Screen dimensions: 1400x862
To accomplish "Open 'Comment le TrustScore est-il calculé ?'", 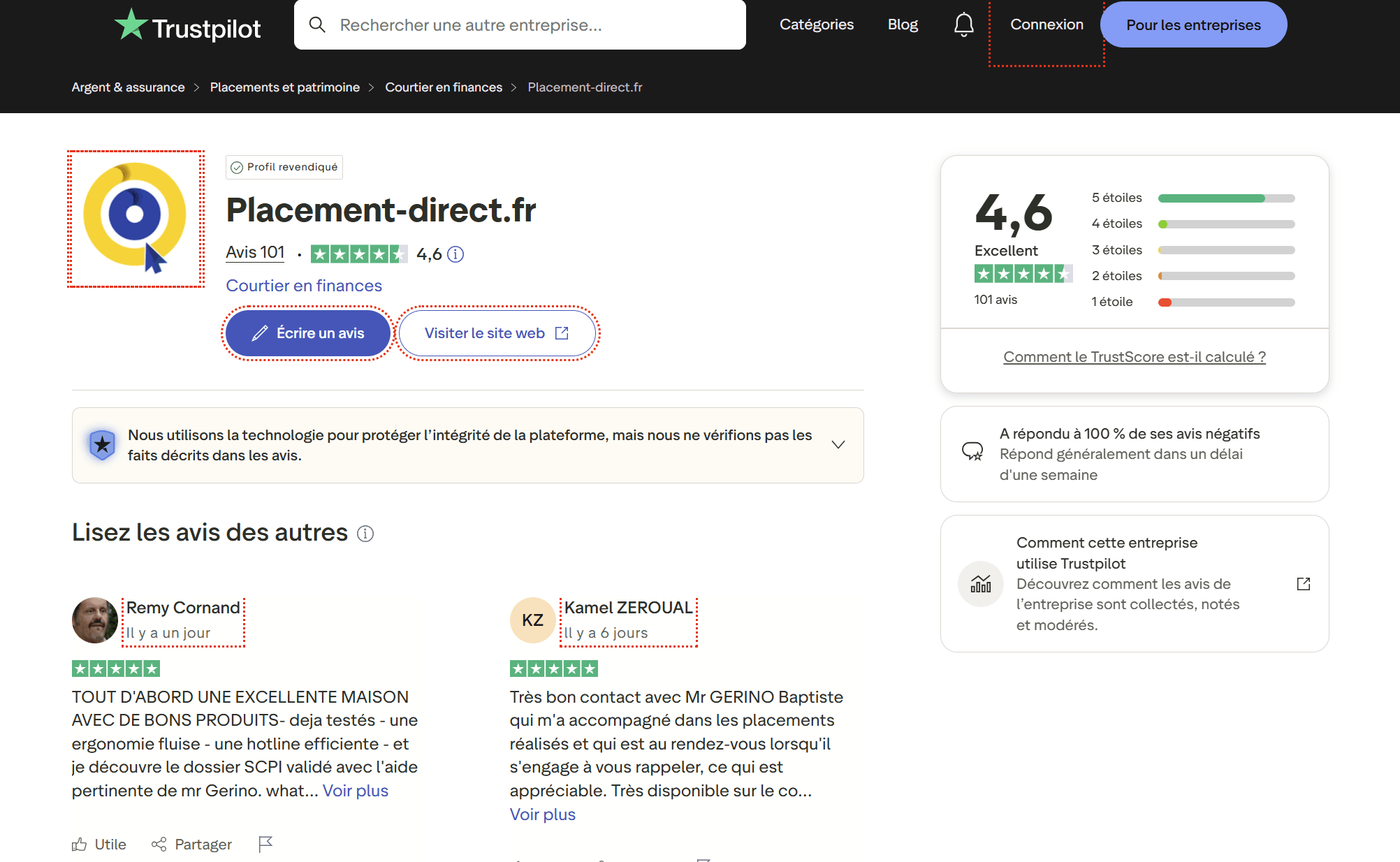I will (x=1133, y=356).
